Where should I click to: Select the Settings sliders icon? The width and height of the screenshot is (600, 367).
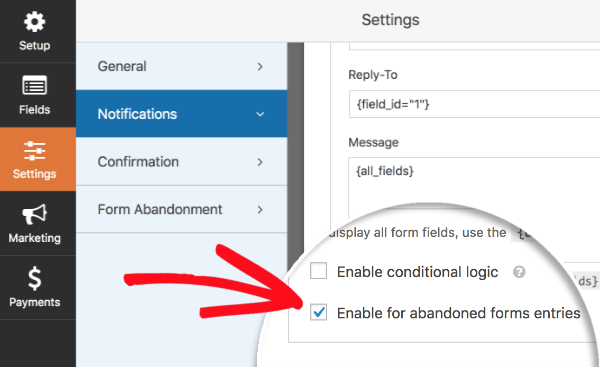coord(34,150)
